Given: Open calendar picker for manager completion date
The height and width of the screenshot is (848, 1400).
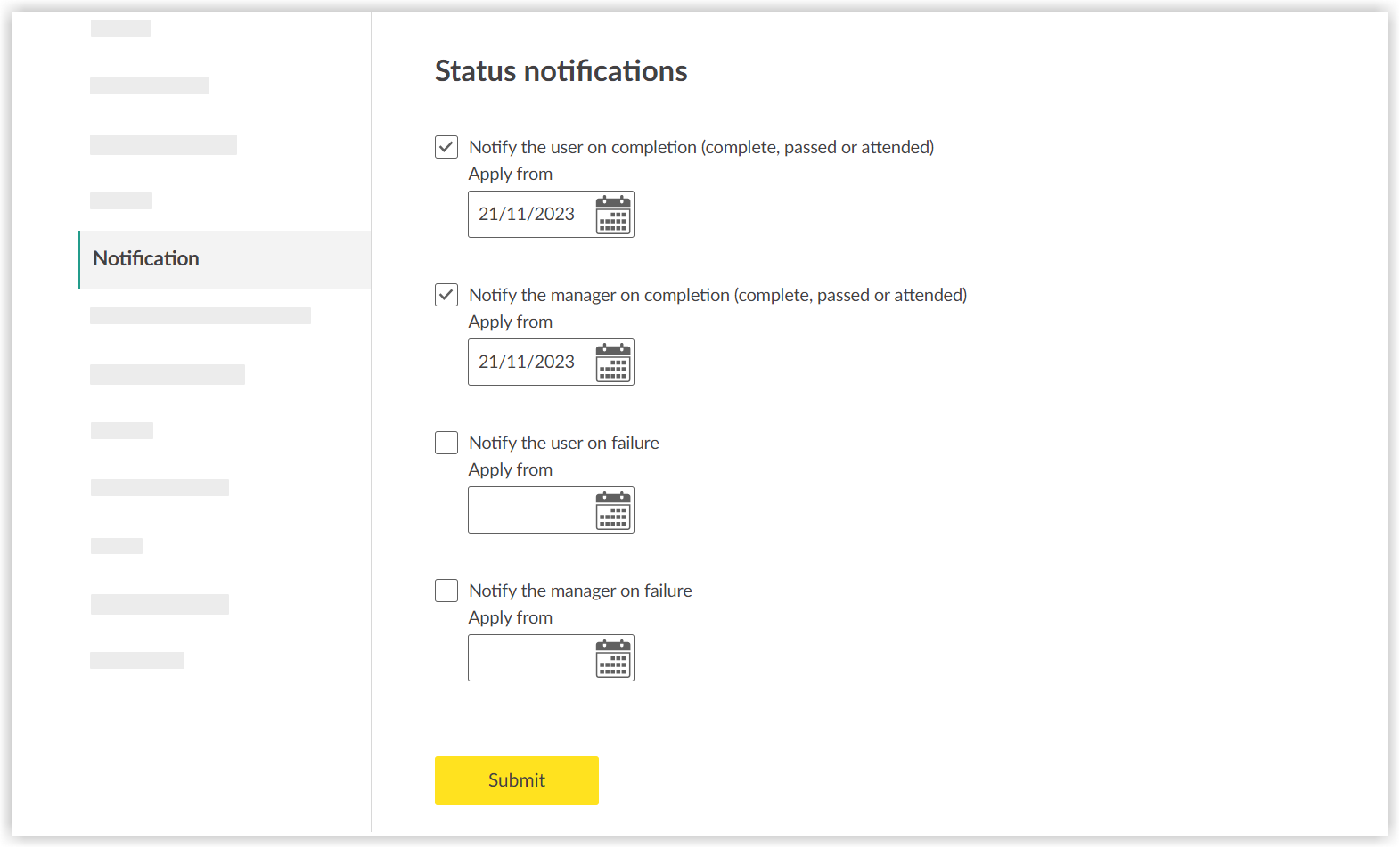Looking at the screenshot, I should [613, 363].
